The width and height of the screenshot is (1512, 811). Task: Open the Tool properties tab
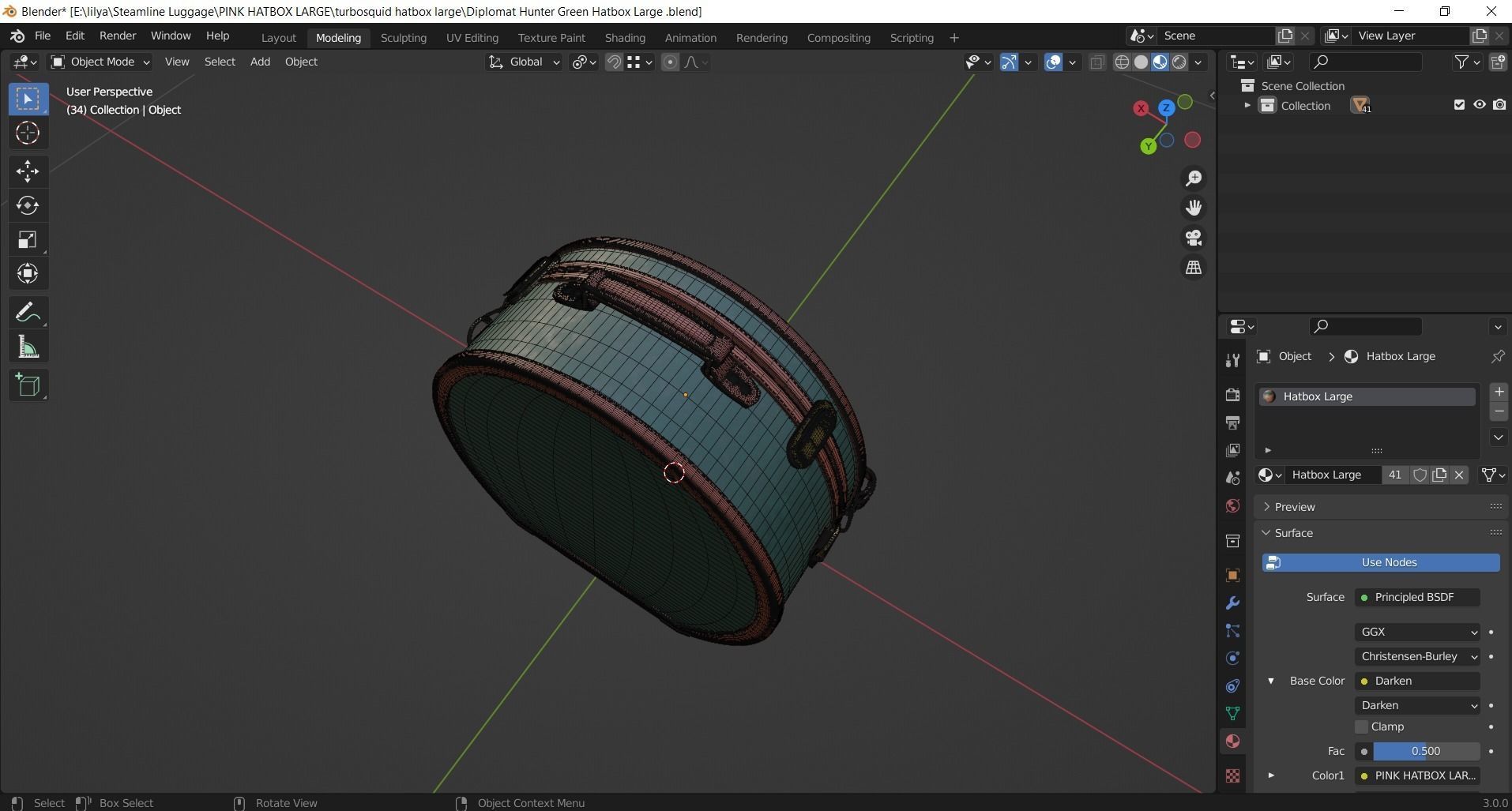[x=1232, y=361]
